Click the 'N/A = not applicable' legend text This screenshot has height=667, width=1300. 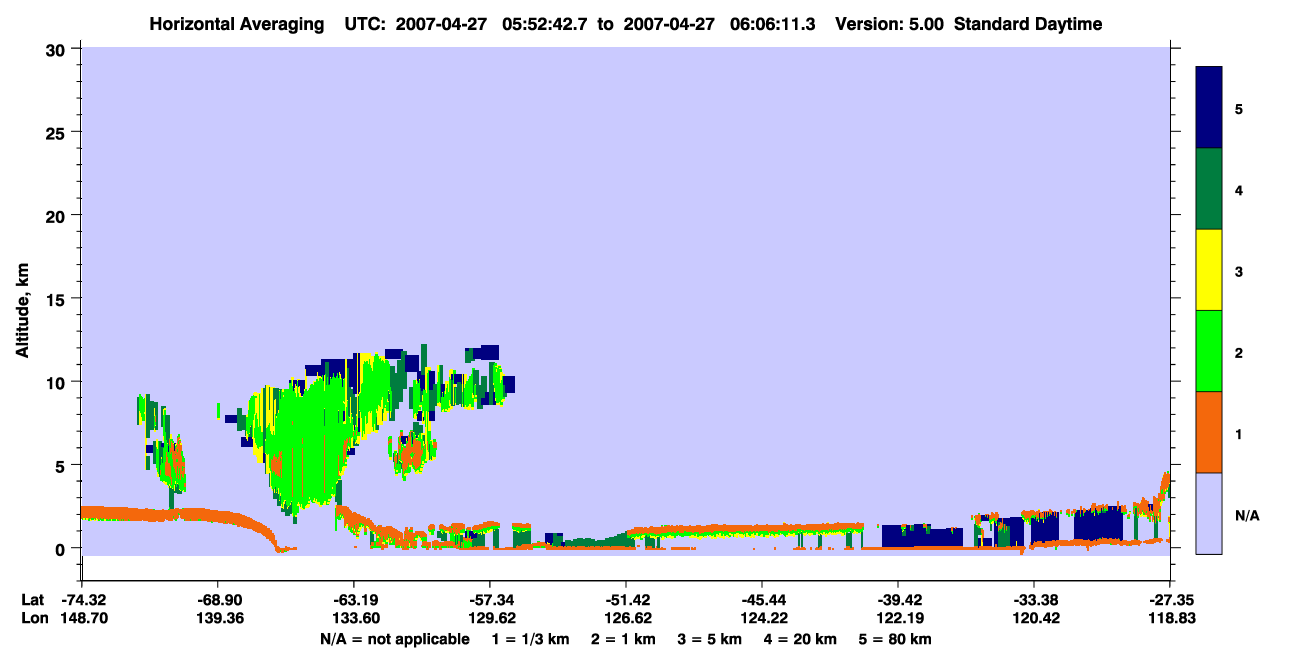[394, 639]
